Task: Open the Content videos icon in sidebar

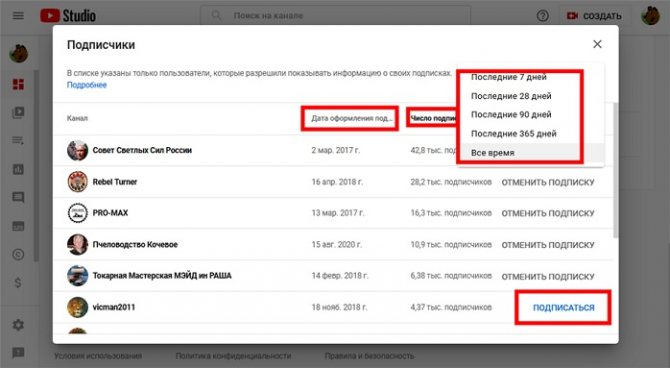Action: (18, 112)
